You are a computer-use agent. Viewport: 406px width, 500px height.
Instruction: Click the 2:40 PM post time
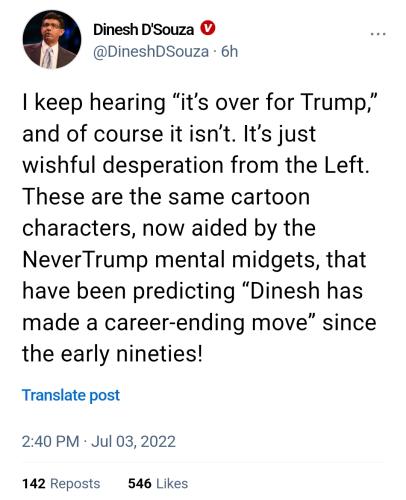(x=51, y=442)
